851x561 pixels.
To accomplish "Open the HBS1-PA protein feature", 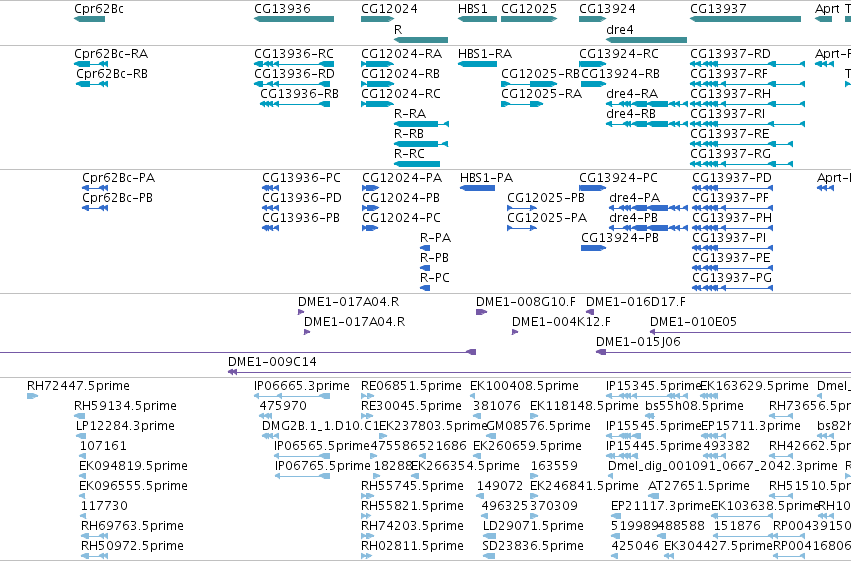I will pos(478,188).
